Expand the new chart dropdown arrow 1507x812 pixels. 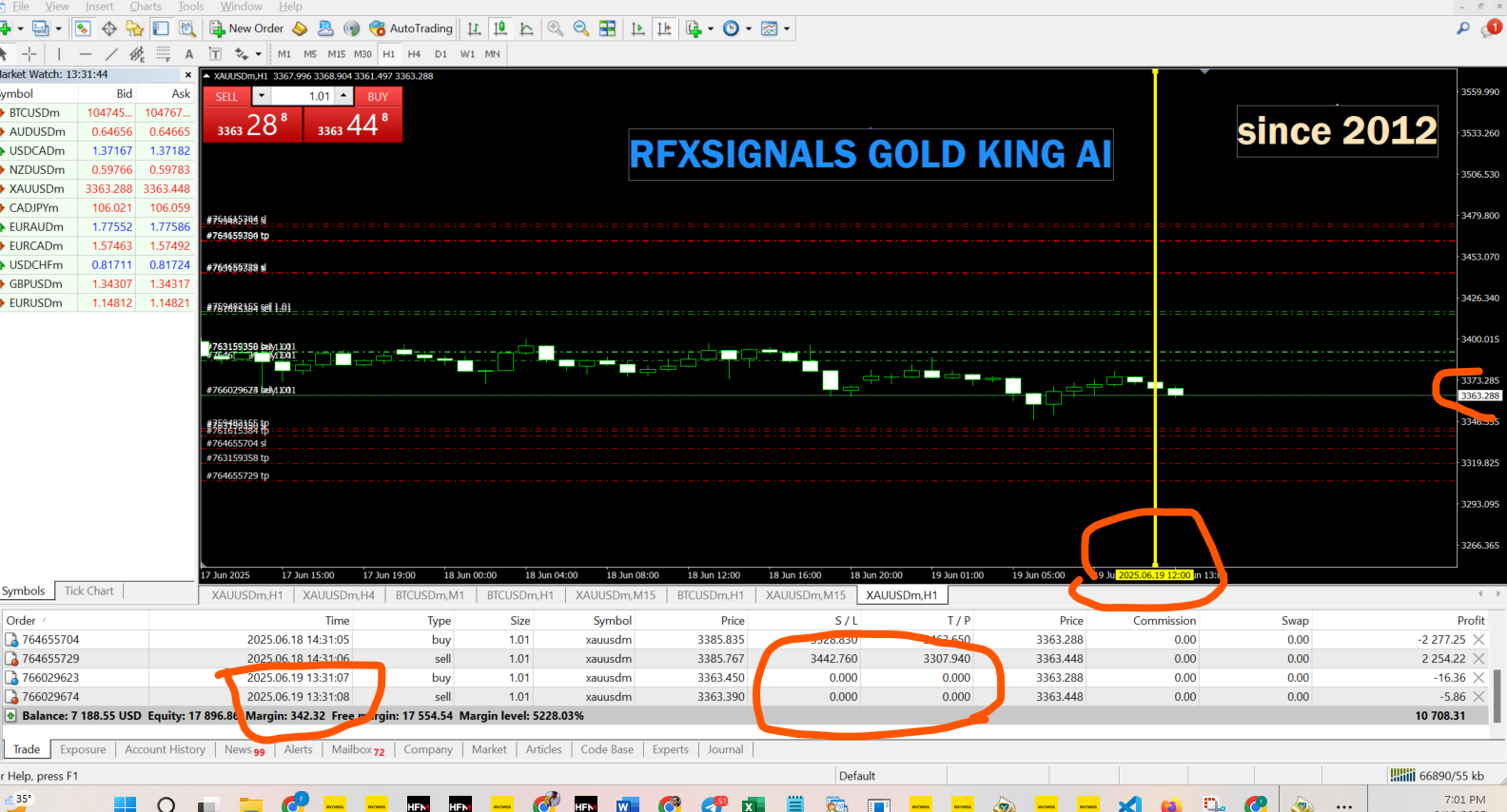pyautogui.click(x=20, y=29)
